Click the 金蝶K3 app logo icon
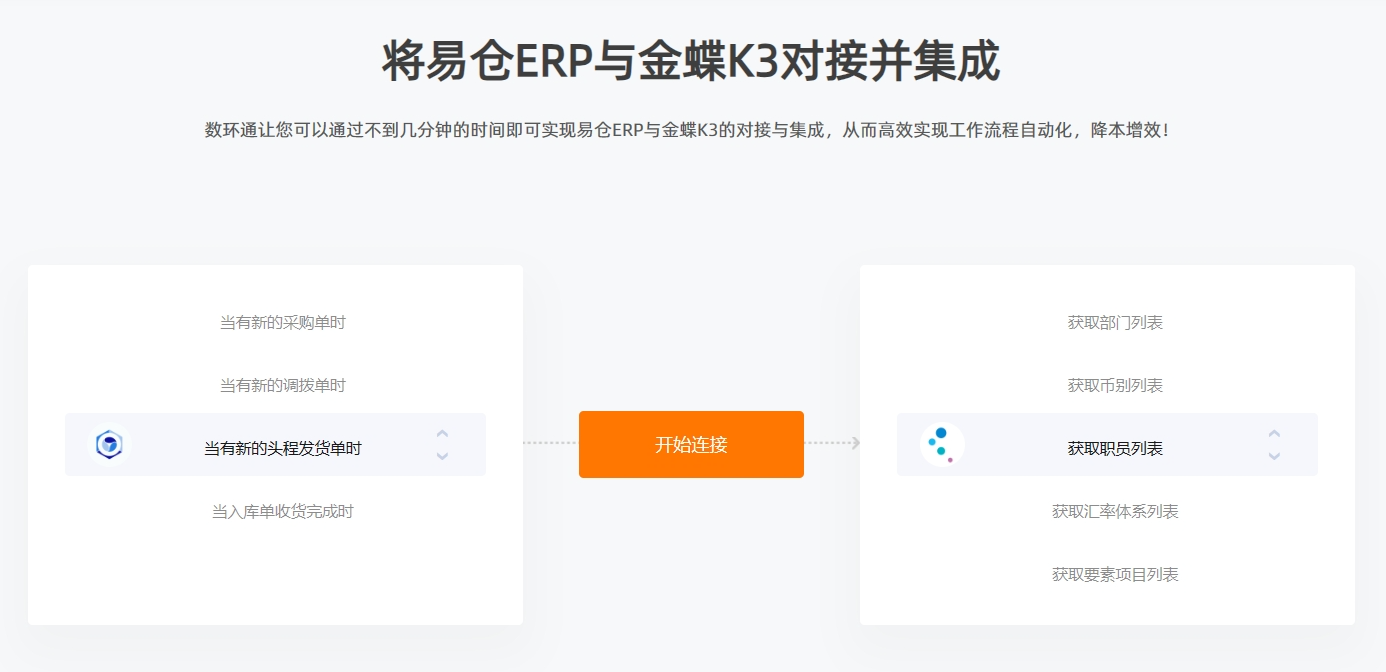This screenshot has width=1386, height=672. pyautogui.click(x=941, y=445)
